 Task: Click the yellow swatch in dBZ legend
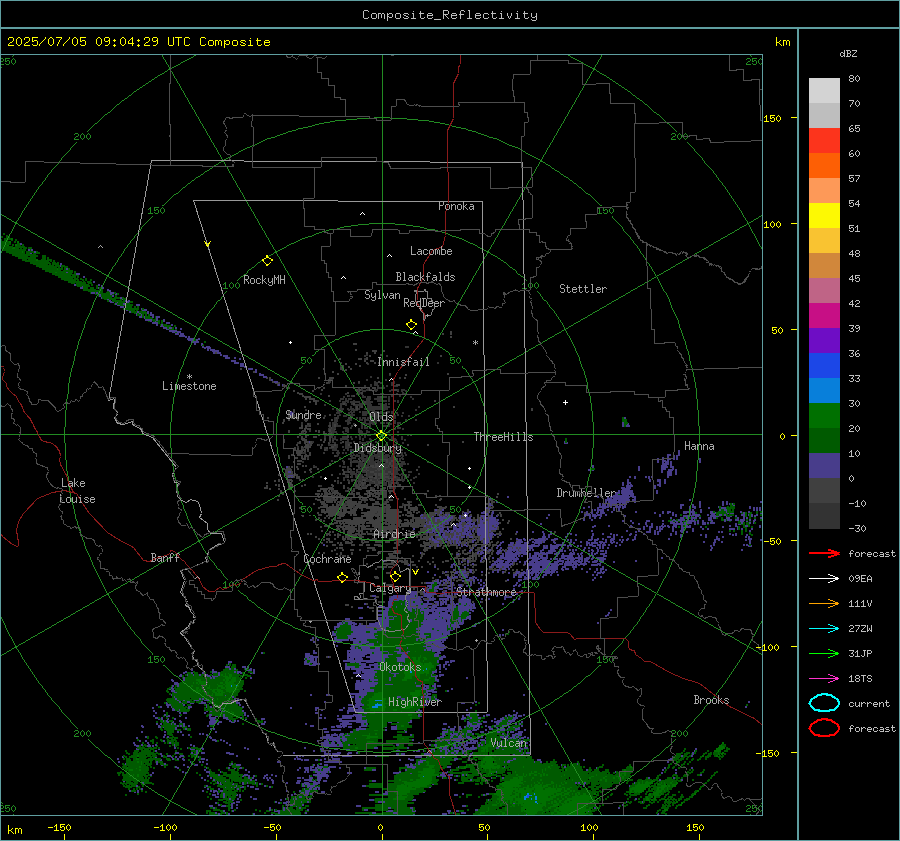(x=824, y=215)
